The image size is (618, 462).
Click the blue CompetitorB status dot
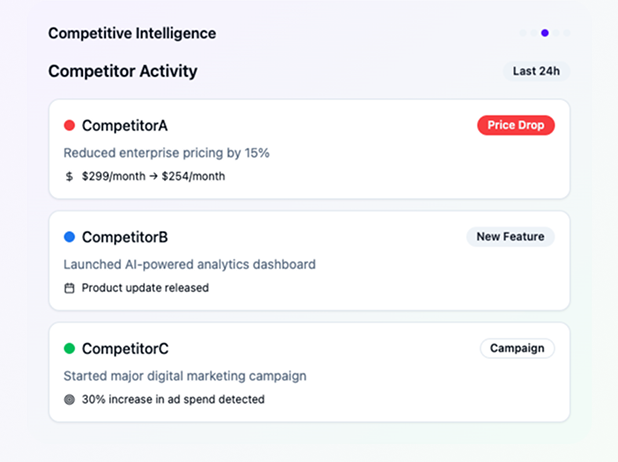click(x=69, y=237)
